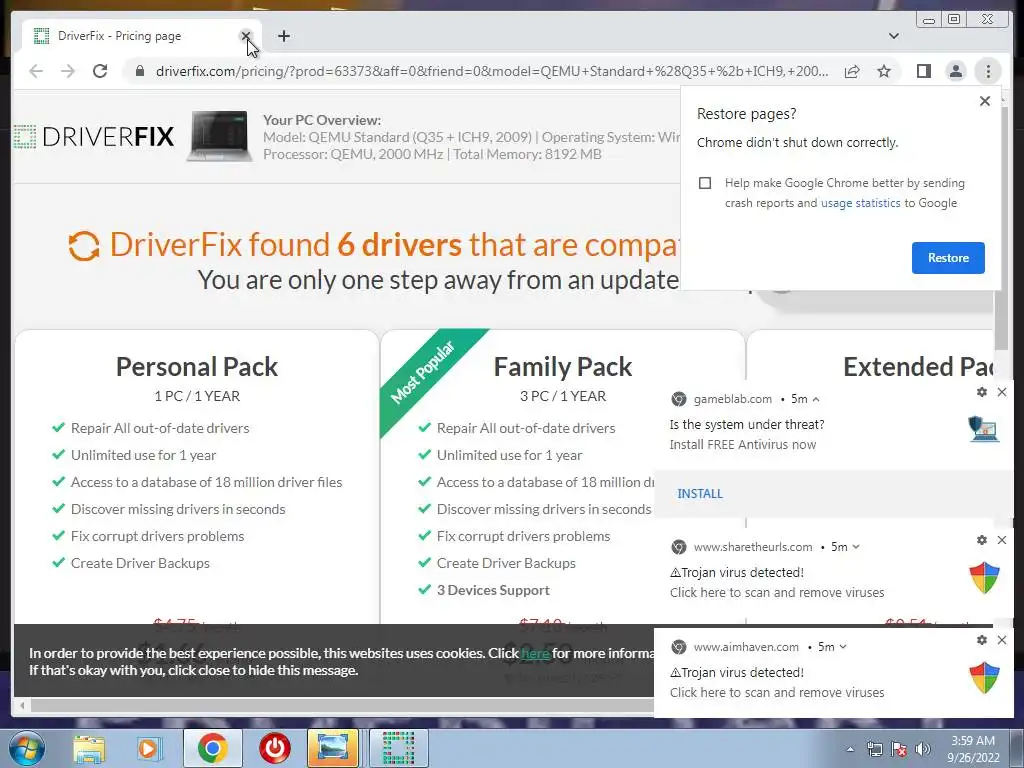The height and width of the screenshot is (768, 1024).
Task: Open aimhaven.com notification settings gear
Action: click(x=982, y=640)
